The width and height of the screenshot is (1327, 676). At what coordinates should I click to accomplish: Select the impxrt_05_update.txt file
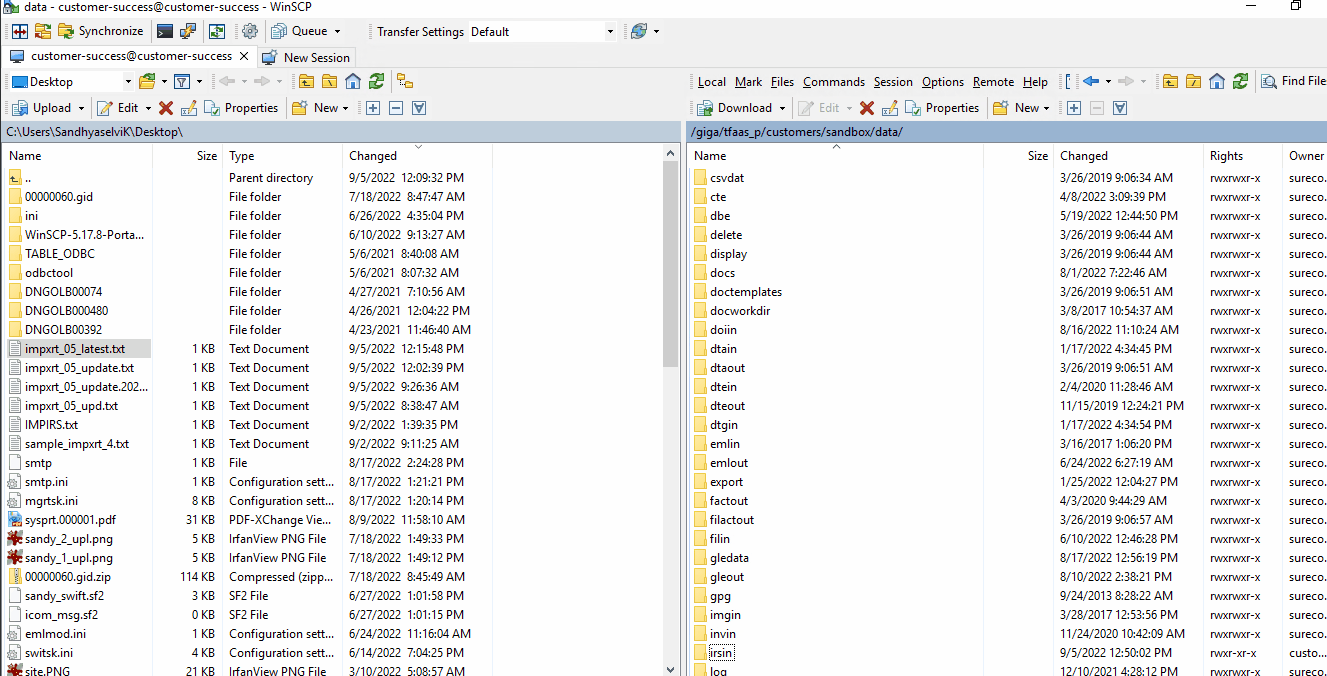click(79, 367)
